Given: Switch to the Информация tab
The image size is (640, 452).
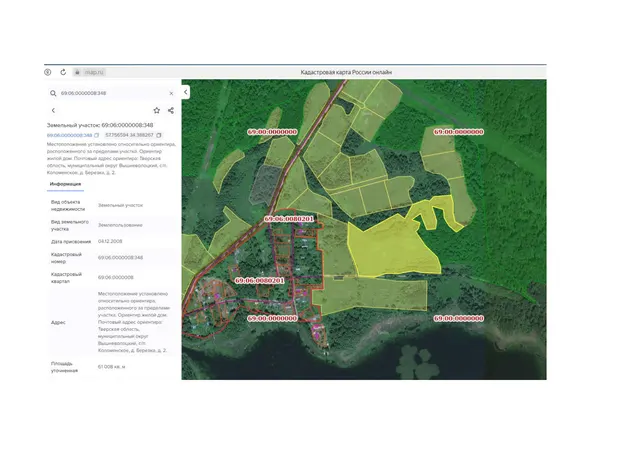Looking at the screenshot, I should [65, 184].
